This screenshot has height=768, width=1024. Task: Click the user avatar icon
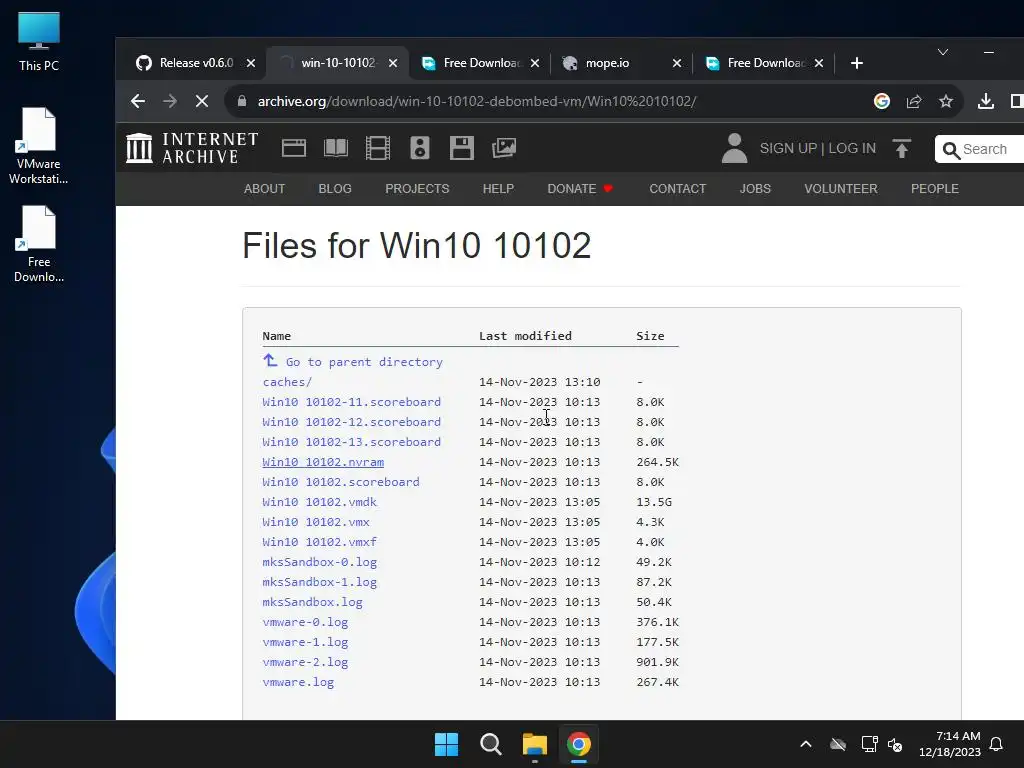click(735, 148)
